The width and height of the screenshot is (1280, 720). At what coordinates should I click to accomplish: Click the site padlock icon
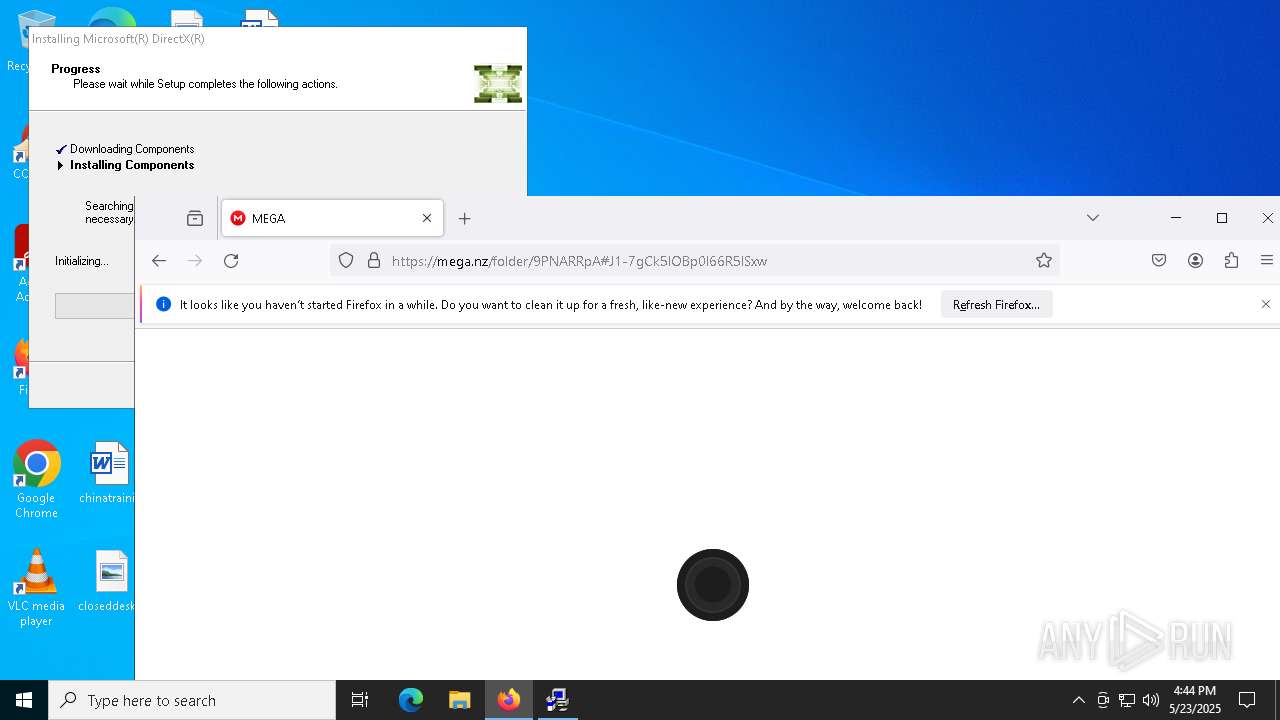(374, 261)
